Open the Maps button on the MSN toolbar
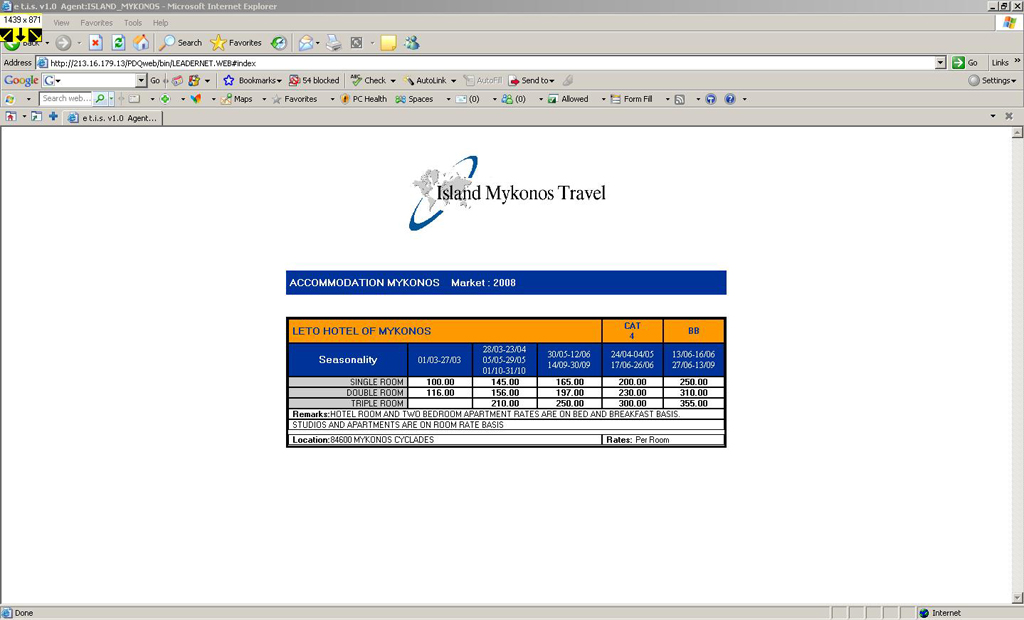The height and width of the screenshot is (620, 1024). 237,99
